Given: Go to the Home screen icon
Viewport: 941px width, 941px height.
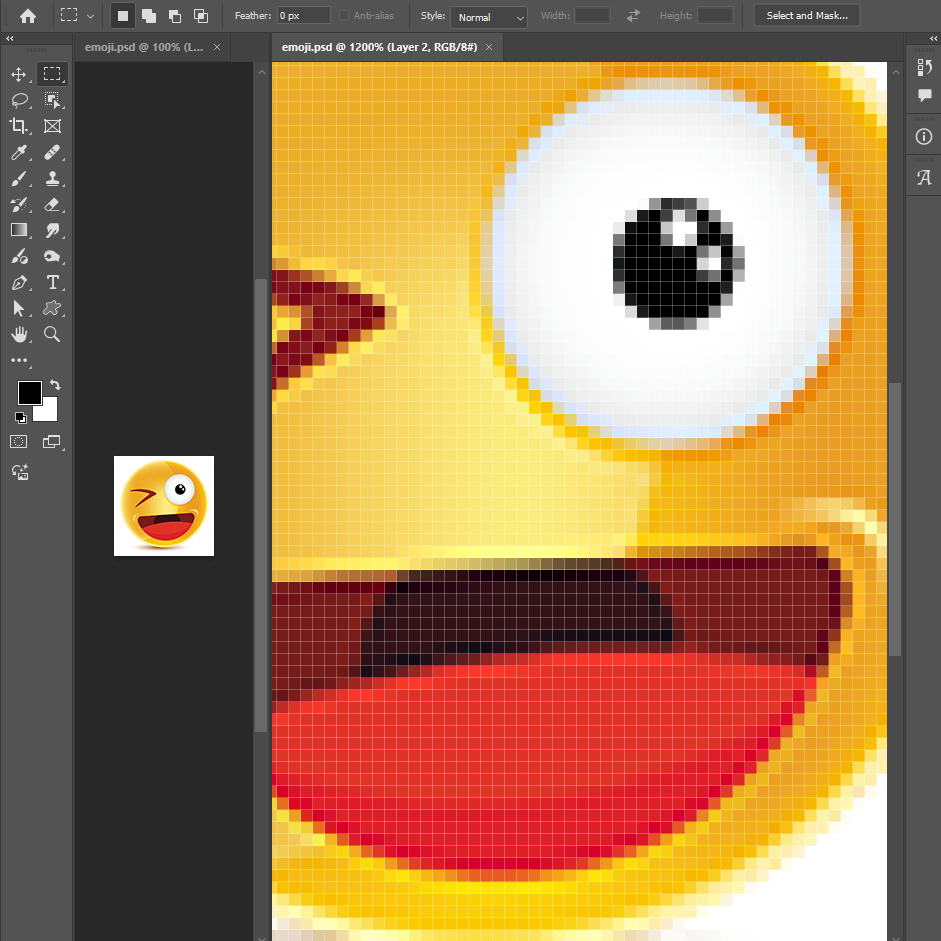Looking at the screenshot, I should (x=28, y=16).
